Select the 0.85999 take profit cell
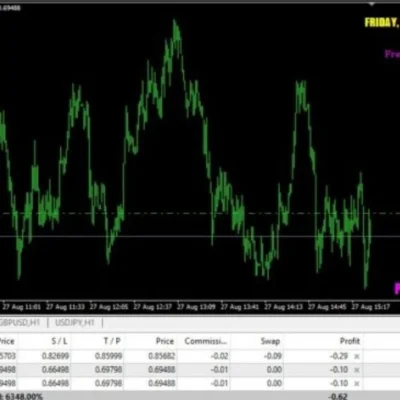 pos(109,356)
